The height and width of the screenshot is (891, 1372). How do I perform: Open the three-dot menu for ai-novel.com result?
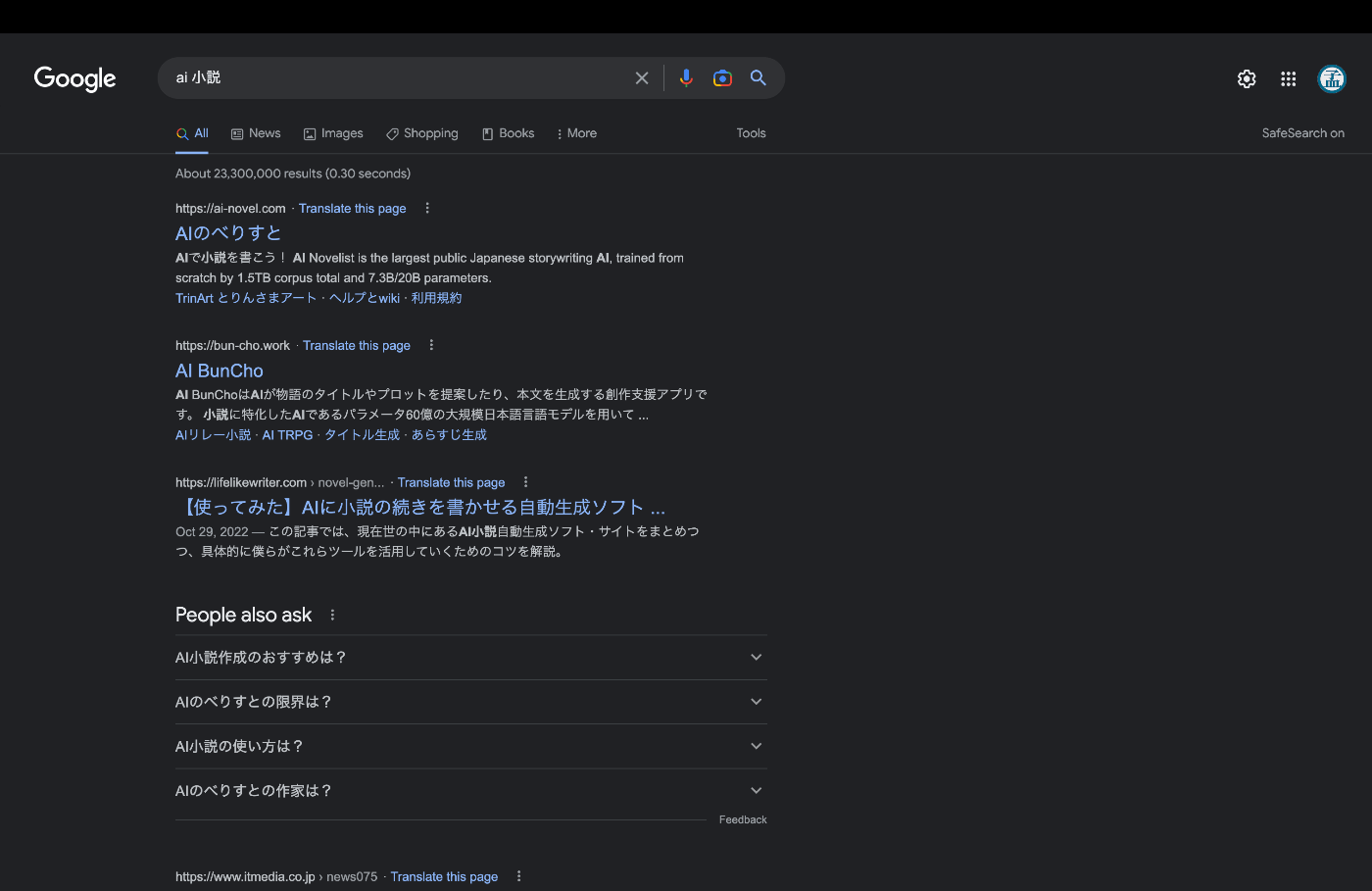pyautogui.click(x=427, y=208)
